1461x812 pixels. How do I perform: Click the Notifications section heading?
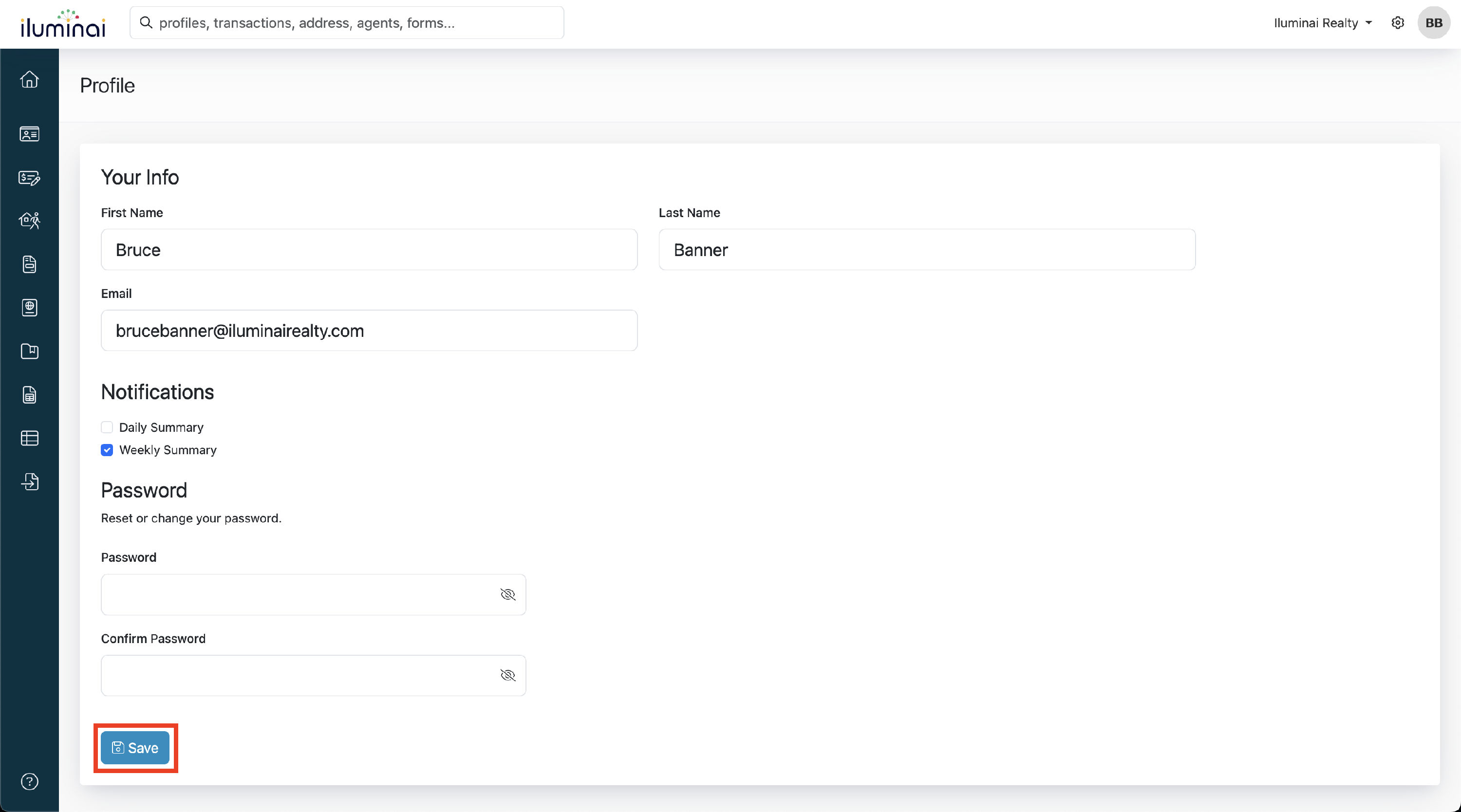click(x=158, y=392)
